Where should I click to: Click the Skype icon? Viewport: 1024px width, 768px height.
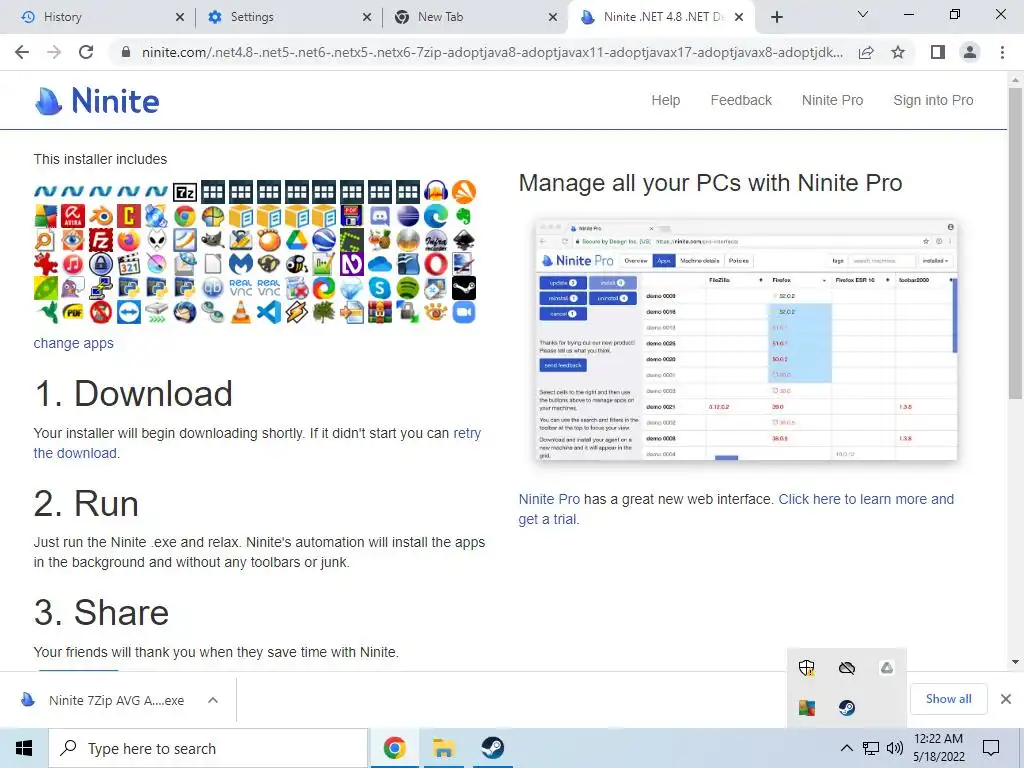(380, 288)
